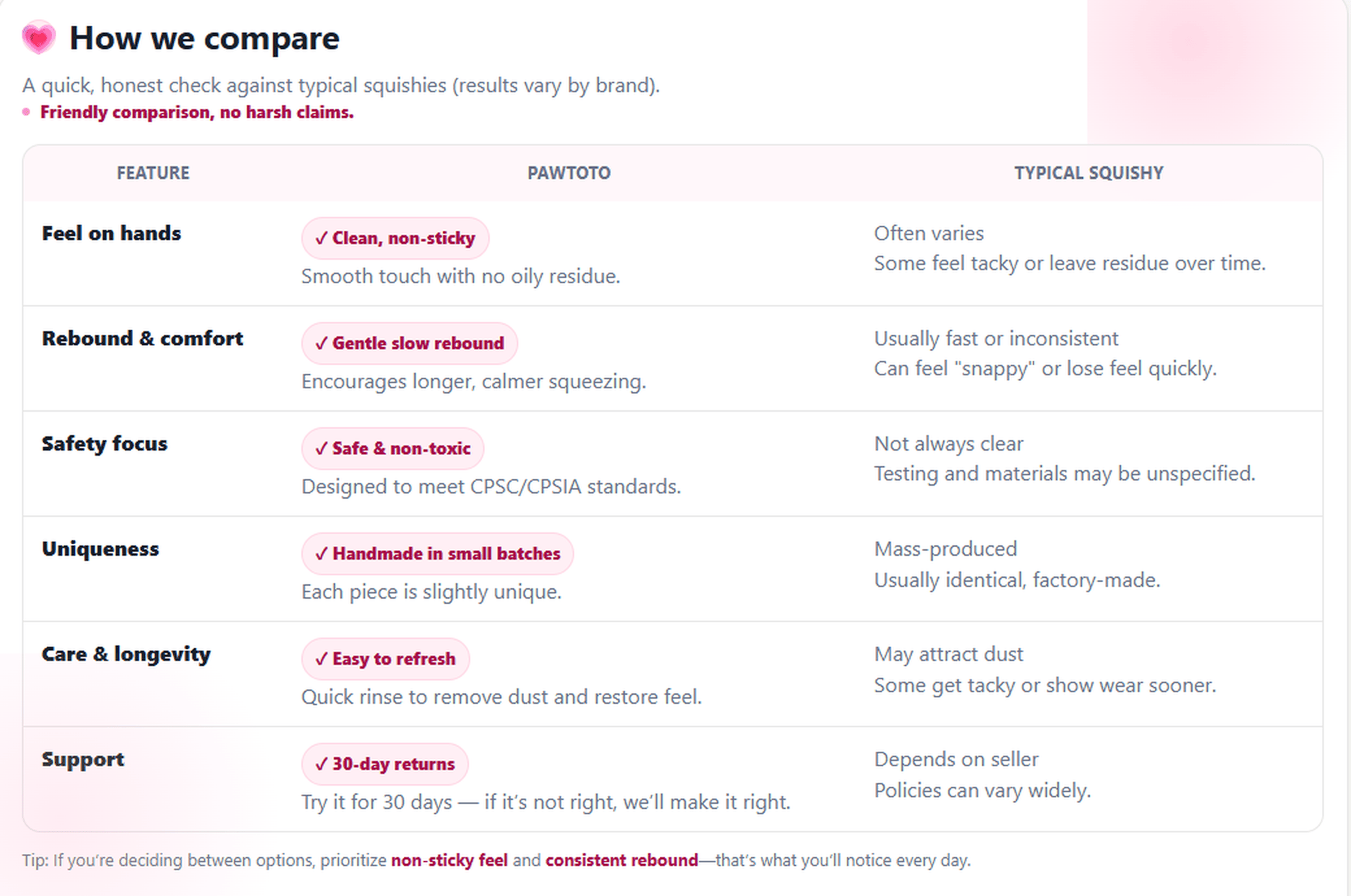Select the "Care & longevity" row label
Viewport: 1351px width, 896px height.
click(126, 654)
